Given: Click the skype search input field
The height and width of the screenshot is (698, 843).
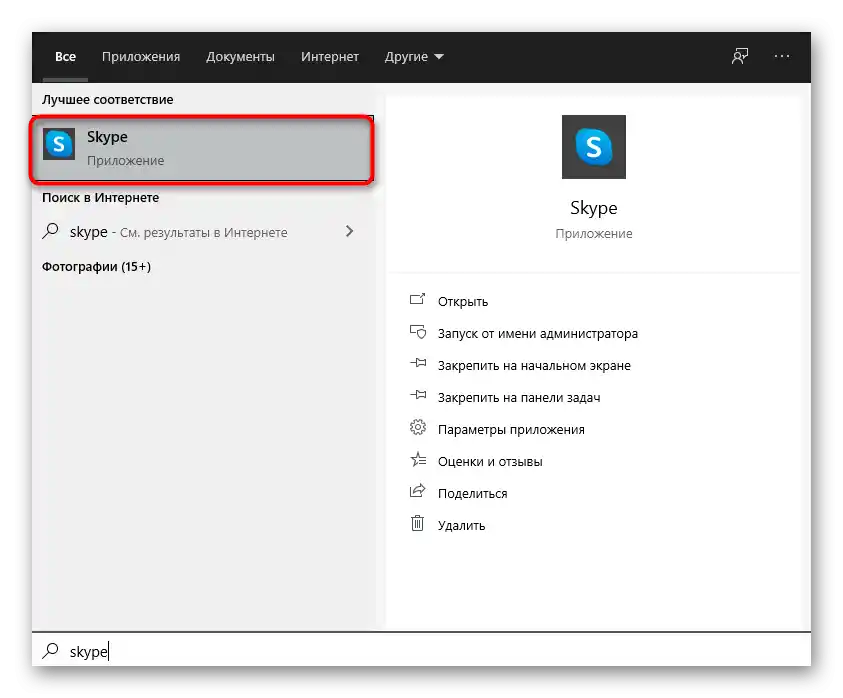Looking at the screenshot, I should click(422, 651).
